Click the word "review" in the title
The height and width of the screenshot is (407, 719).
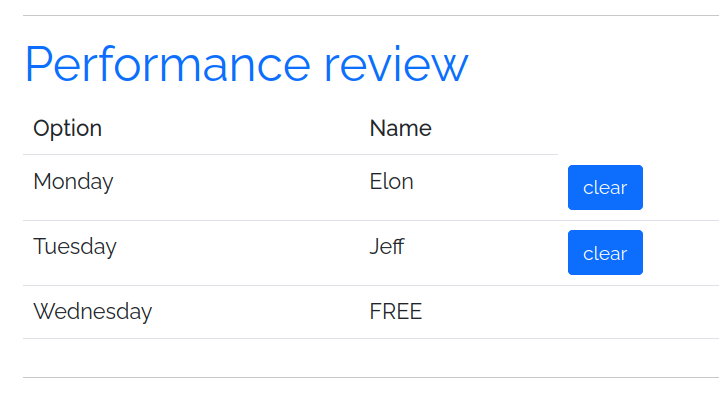tap(396, 64)
